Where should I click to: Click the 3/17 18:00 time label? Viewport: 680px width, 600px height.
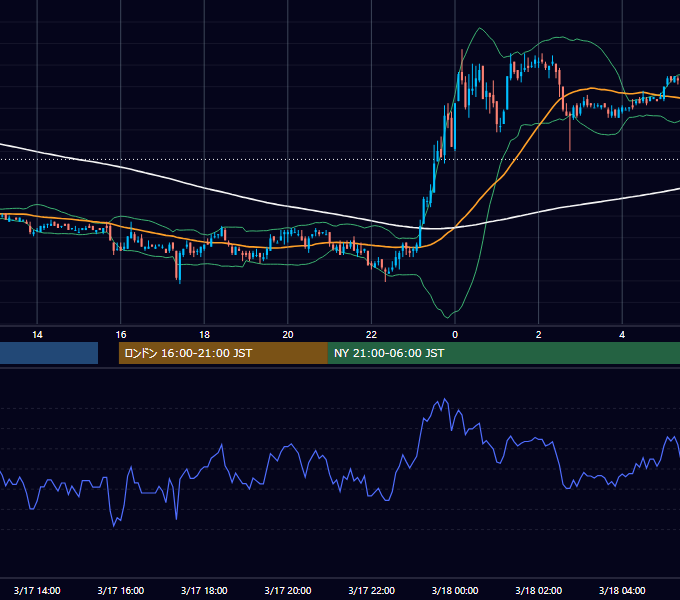tap(204, 590)
